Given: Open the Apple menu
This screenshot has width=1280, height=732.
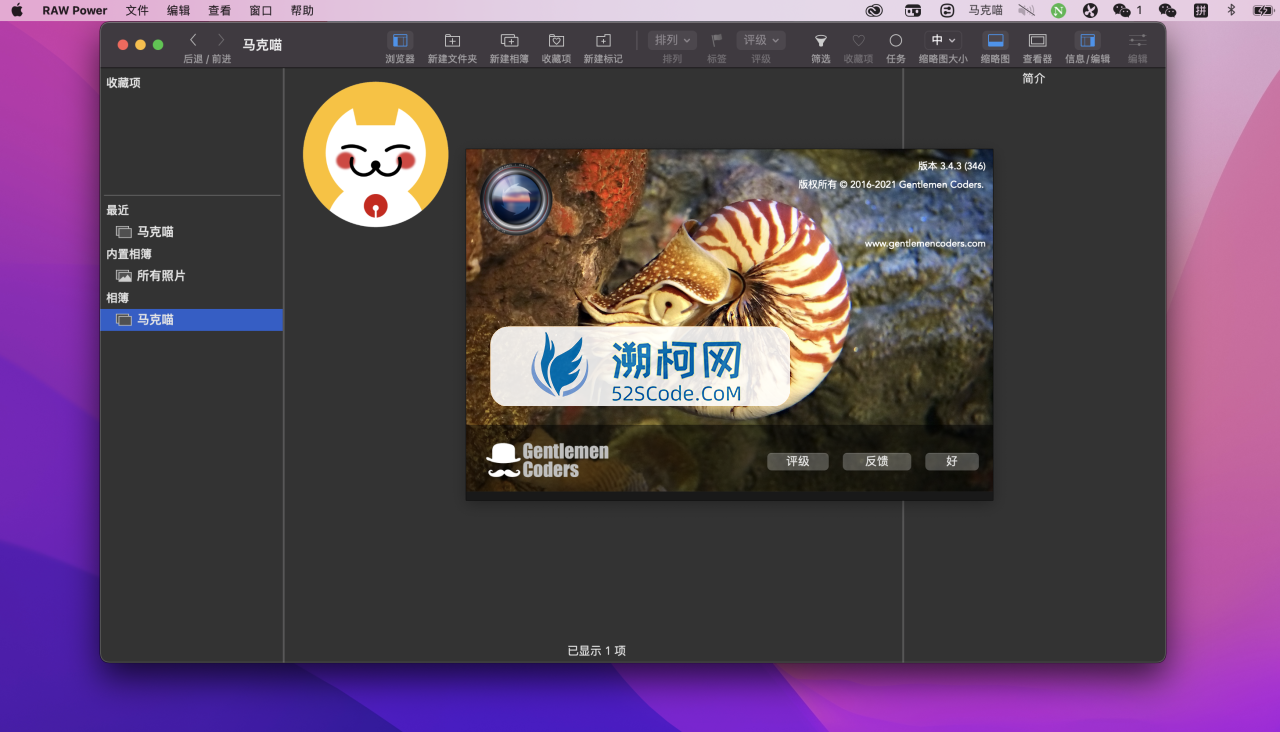Looking at the screenshot, I should pos(17,11).
